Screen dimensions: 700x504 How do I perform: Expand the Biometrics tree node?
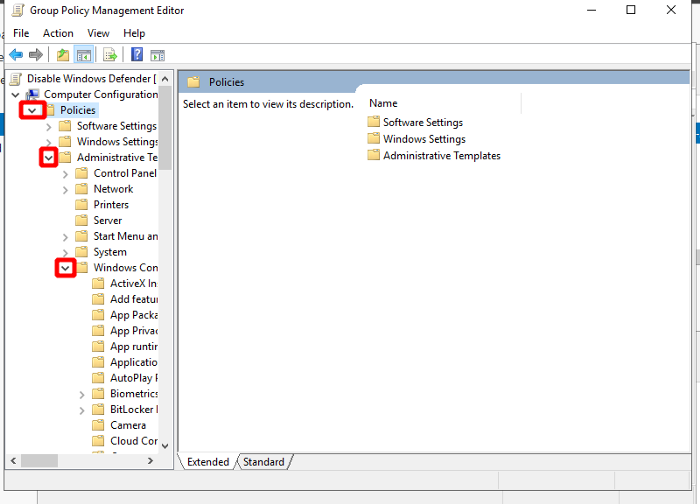pos(82,395)
